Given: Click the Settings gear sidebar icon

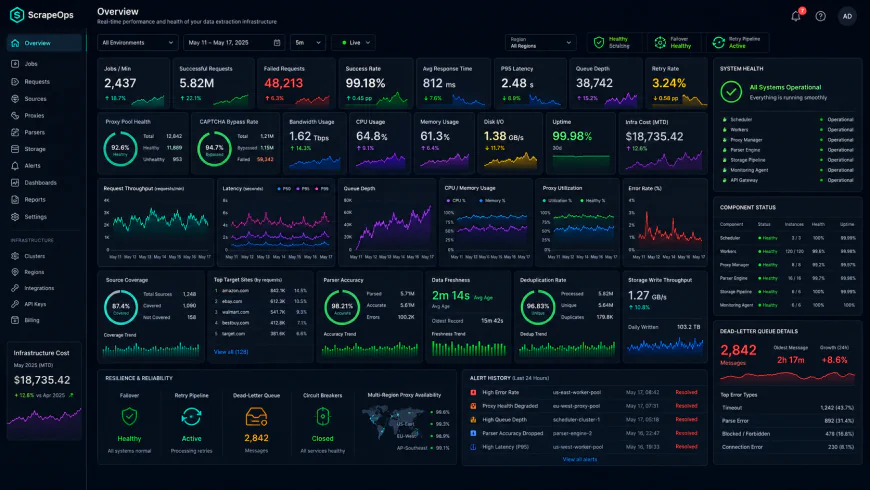Looking at the screenshot, I should pyautogui.click(x=15, y=216).
